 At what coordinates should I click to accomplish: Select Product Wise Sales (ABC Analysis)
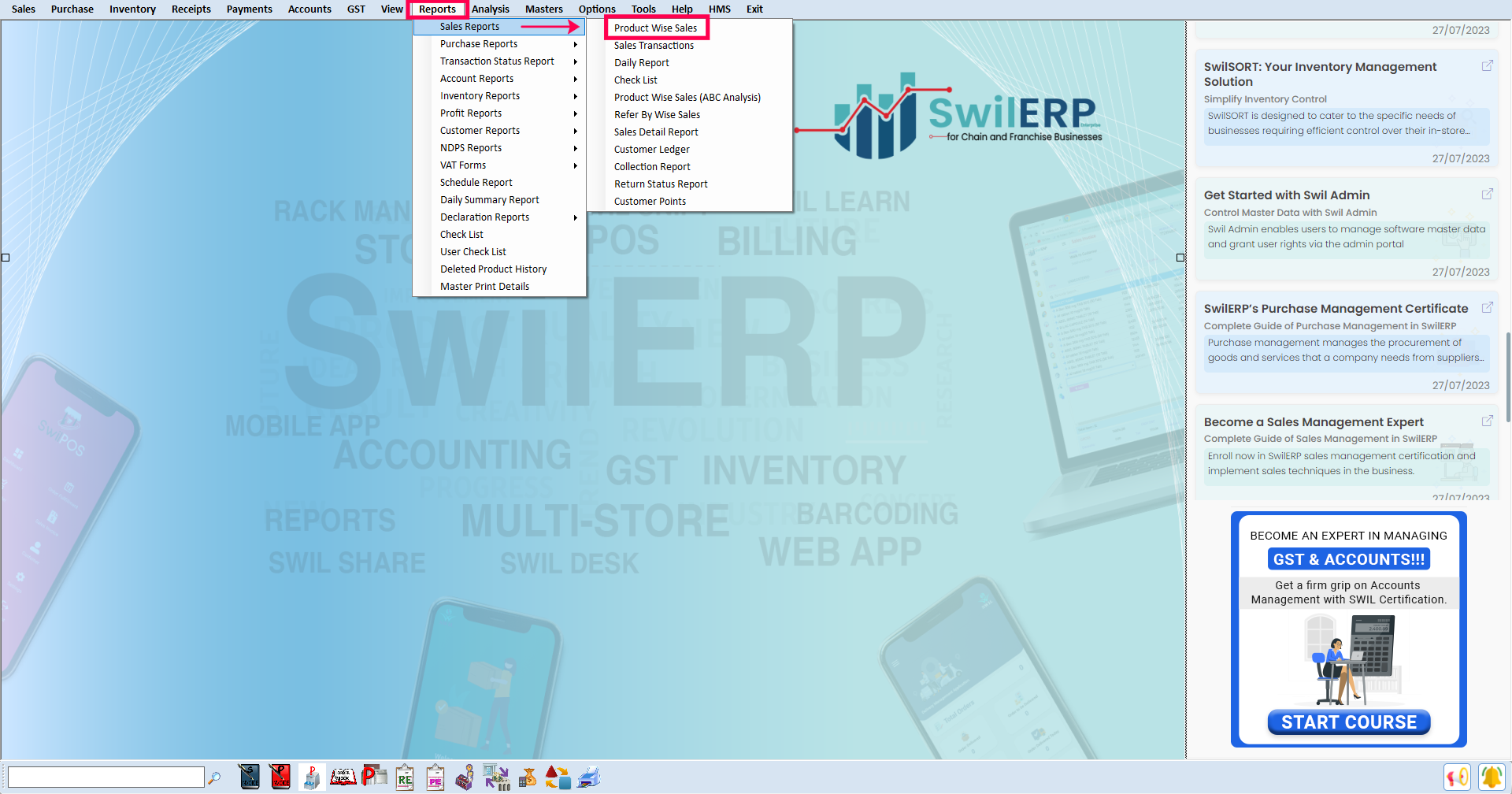coord(687,98)
